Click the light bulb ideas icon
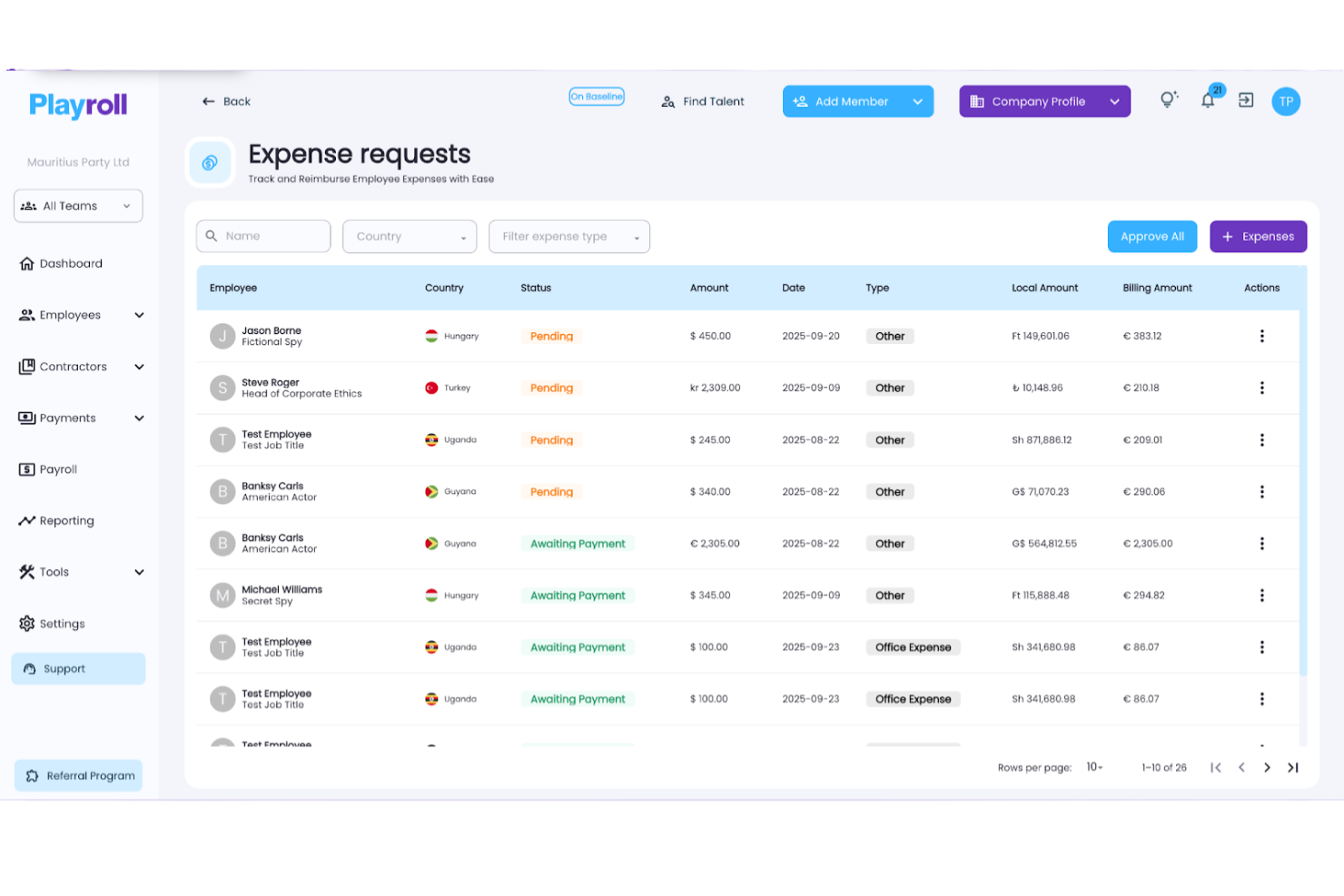Viewport: 1344px width, 896px height. [x=1168, y=101]
